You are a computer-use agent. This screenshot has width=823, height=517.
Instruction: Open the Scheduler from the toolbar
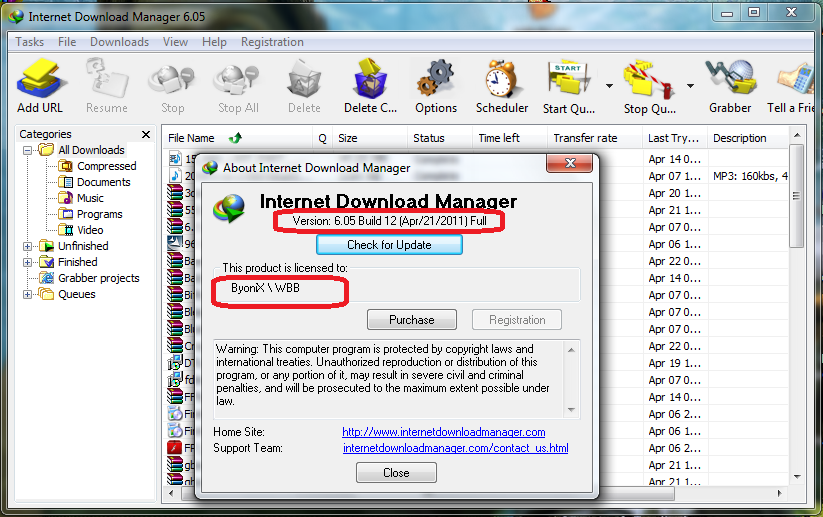502,86
